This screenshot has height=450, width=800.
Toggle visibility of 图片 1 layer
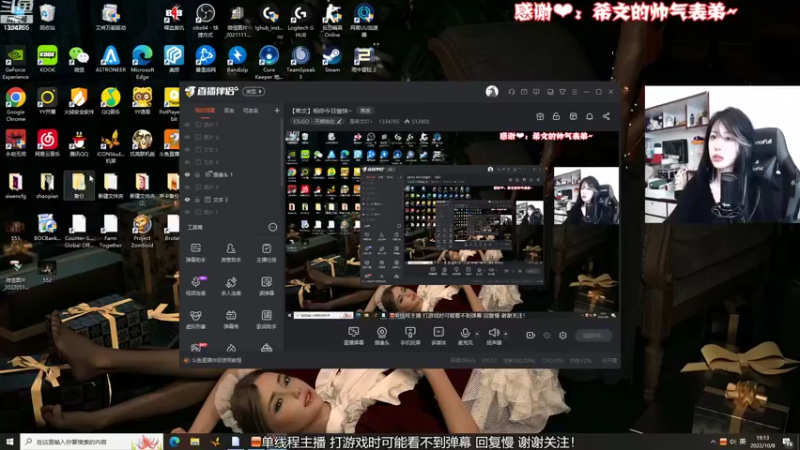(x=187, y=212)
